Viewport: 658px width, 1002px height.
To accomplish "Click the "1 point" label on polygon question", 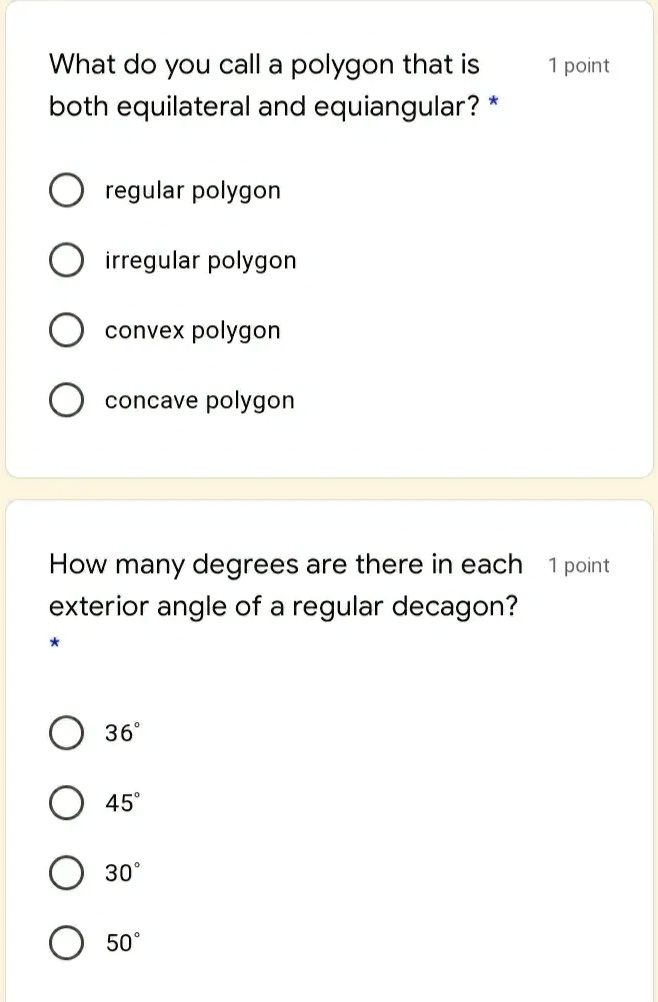I will 579,66.
